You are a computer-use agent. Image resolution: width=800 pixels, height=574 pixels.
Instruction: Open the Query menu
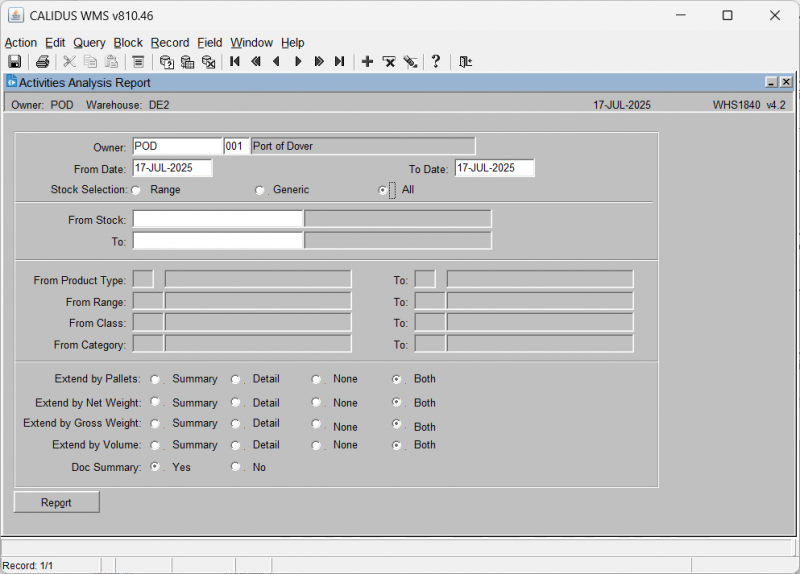coord(89,43)
